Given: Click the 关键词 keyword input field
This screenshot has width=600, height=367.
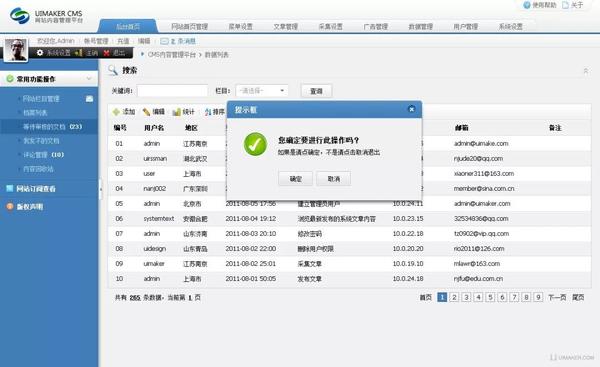Looking at the screenshot, I should pyautogui.click(x=173, y=91).
